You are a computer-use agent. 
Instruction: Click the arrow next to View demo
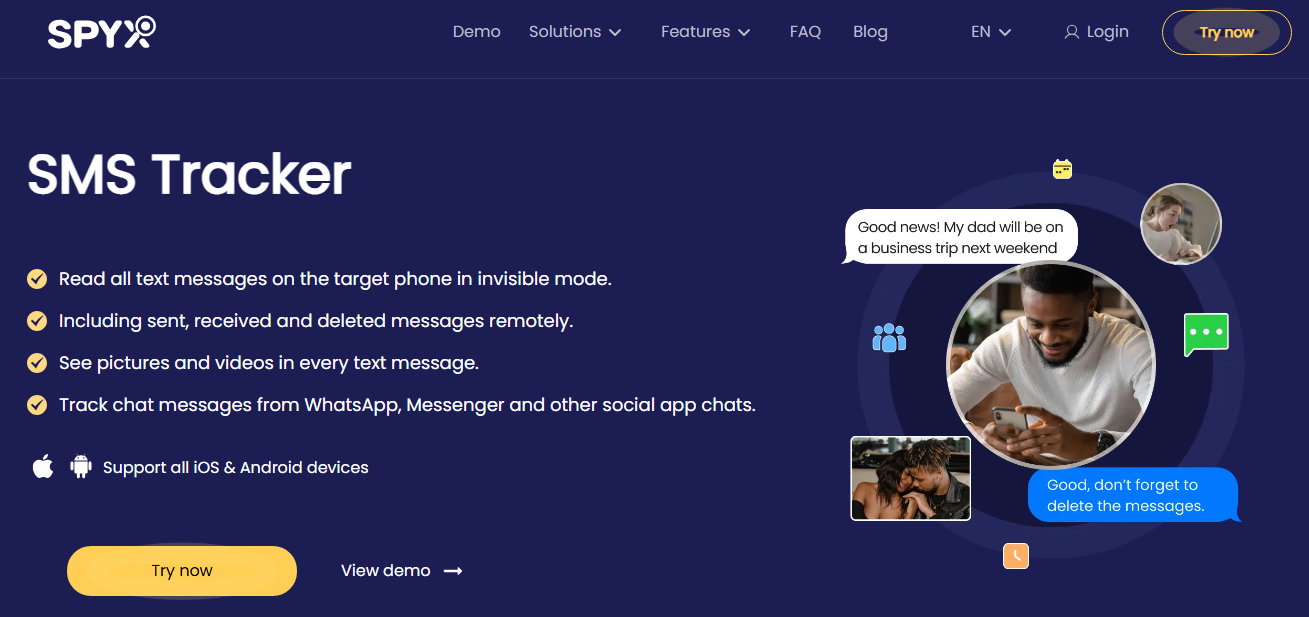point(453,571)
